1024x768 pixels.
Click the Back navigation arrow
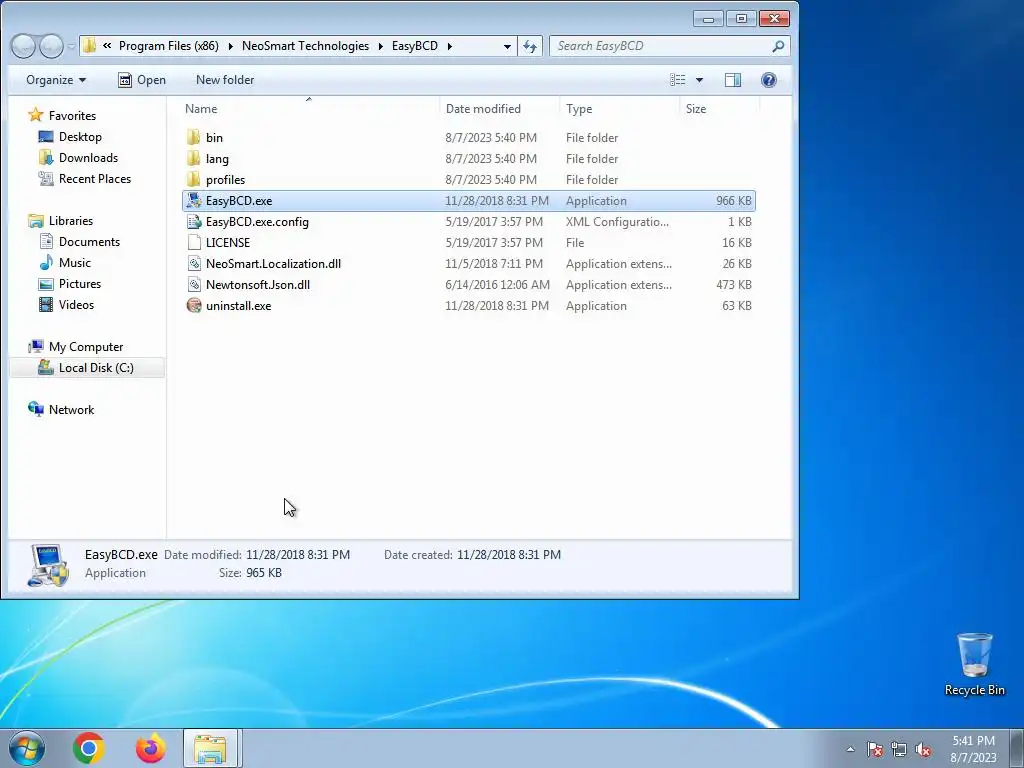tap(23, 46)
